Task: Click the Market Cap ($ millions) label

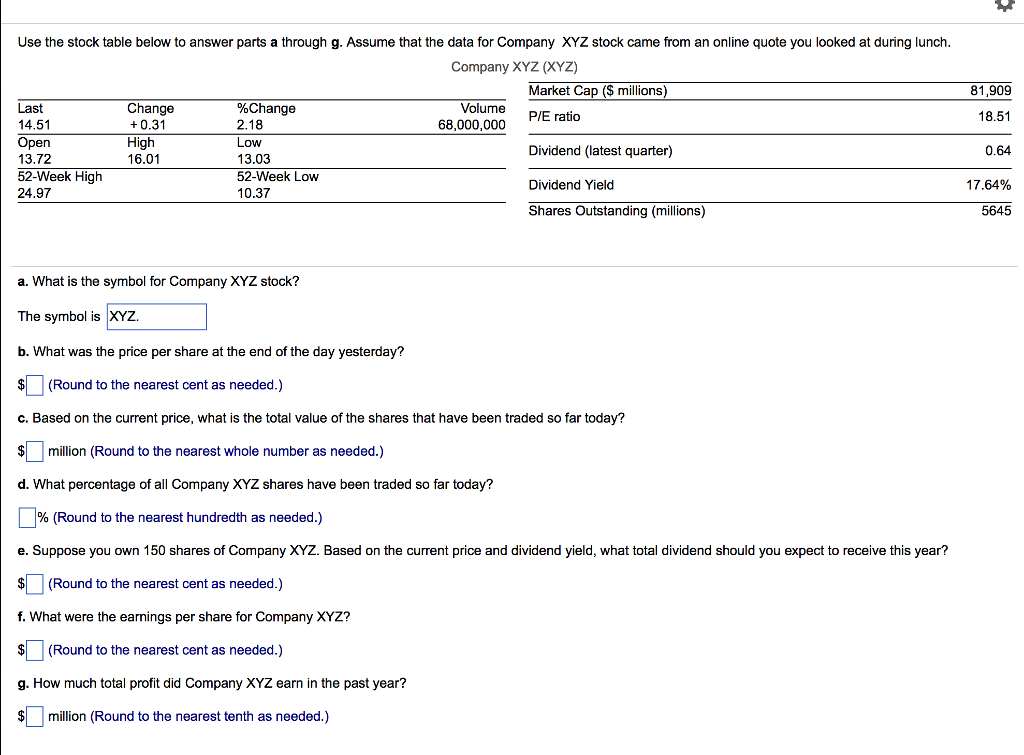Action: 598,91
